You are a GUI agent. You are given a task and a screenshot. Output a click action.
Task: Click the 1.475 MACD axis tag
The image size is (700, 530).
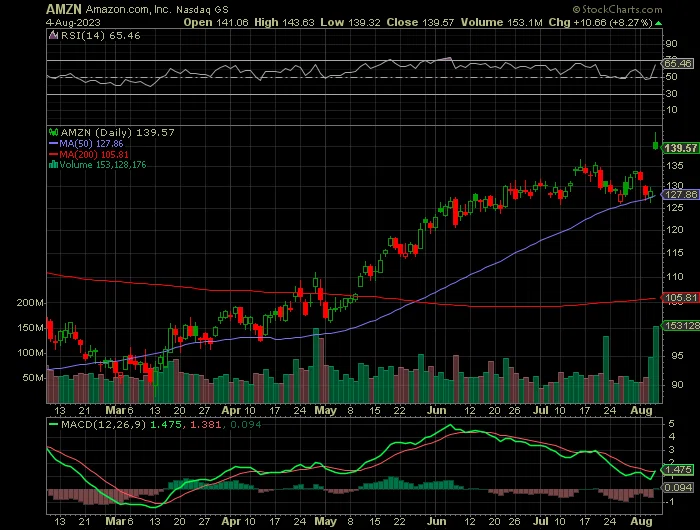(x=678, y=470)
